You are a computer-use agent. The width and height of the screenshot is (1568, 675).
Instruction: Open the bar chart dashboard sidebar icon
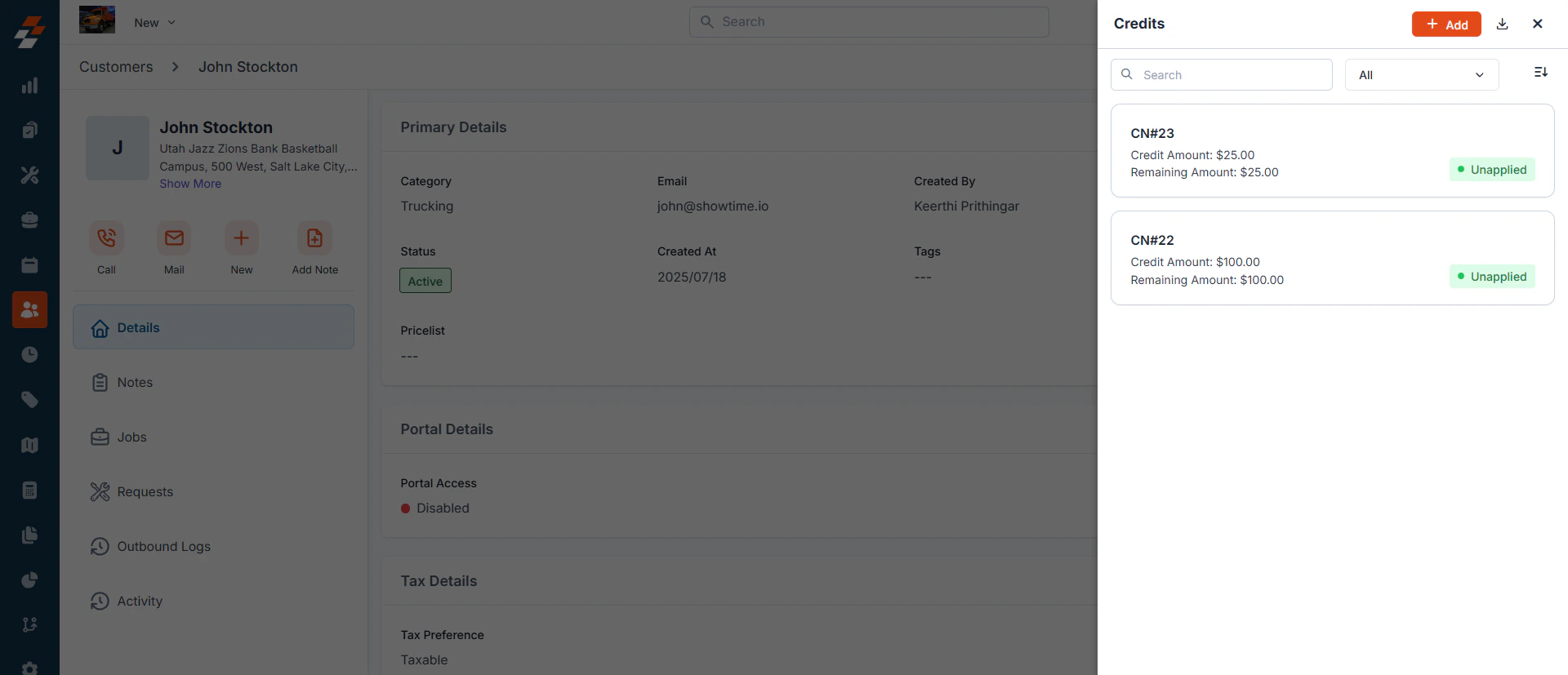29,86
